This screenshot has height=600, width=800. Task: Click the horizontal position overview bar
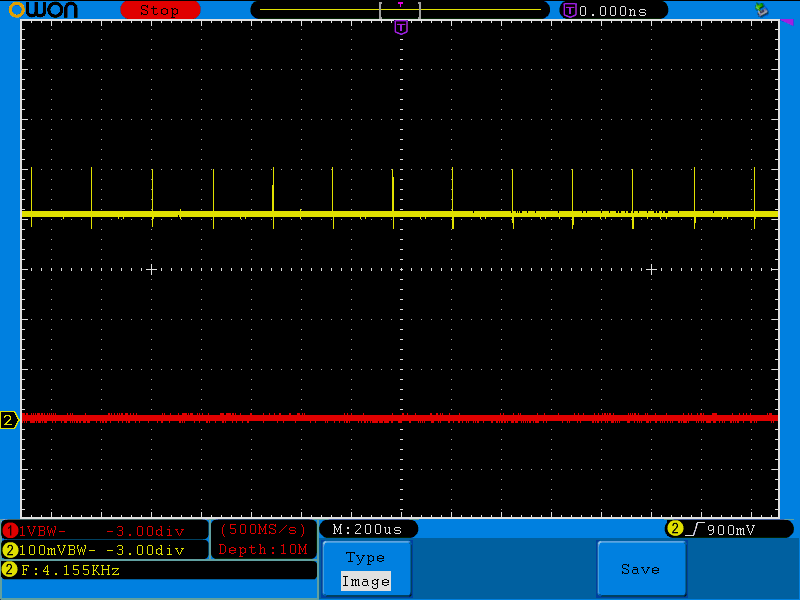pyautogui.click(x=400, y=10)
